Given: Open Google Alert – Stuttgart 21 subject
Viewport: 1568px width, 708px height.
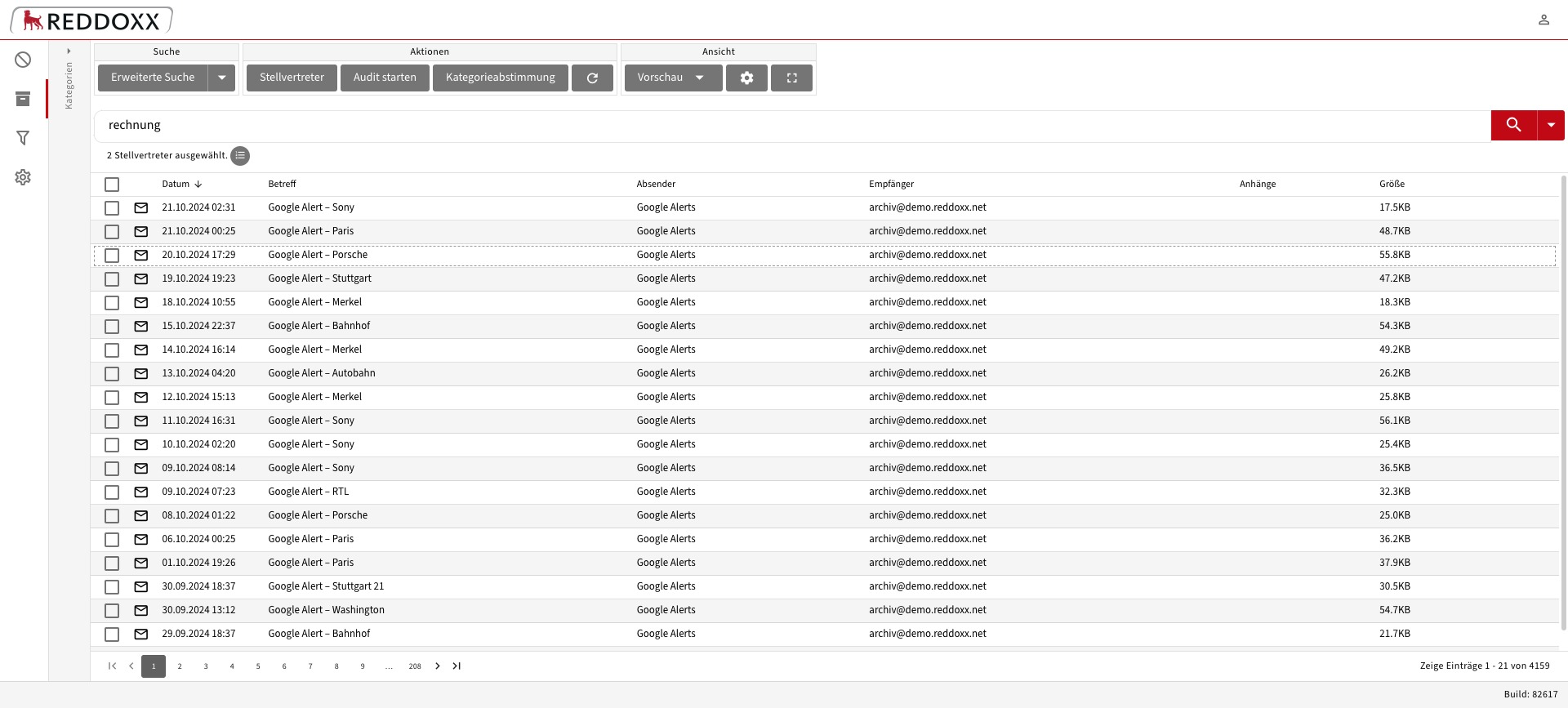Looking at the screenshot, I should (x=326, y=586).
